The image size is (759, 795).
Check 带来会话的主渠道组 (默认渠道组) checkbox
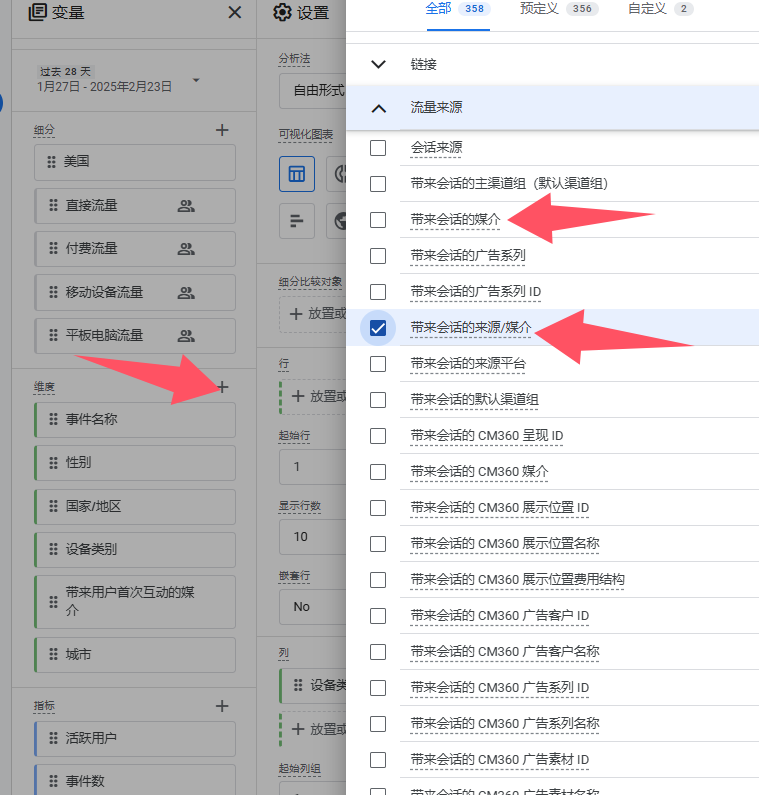[x=378, y=184]
